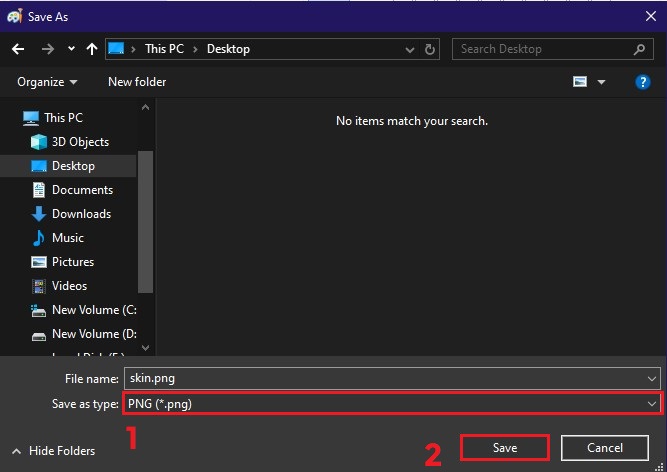Viewport: 667px width, 472px height.
Task: Collapse with Hide Folders
Action: 54,451
